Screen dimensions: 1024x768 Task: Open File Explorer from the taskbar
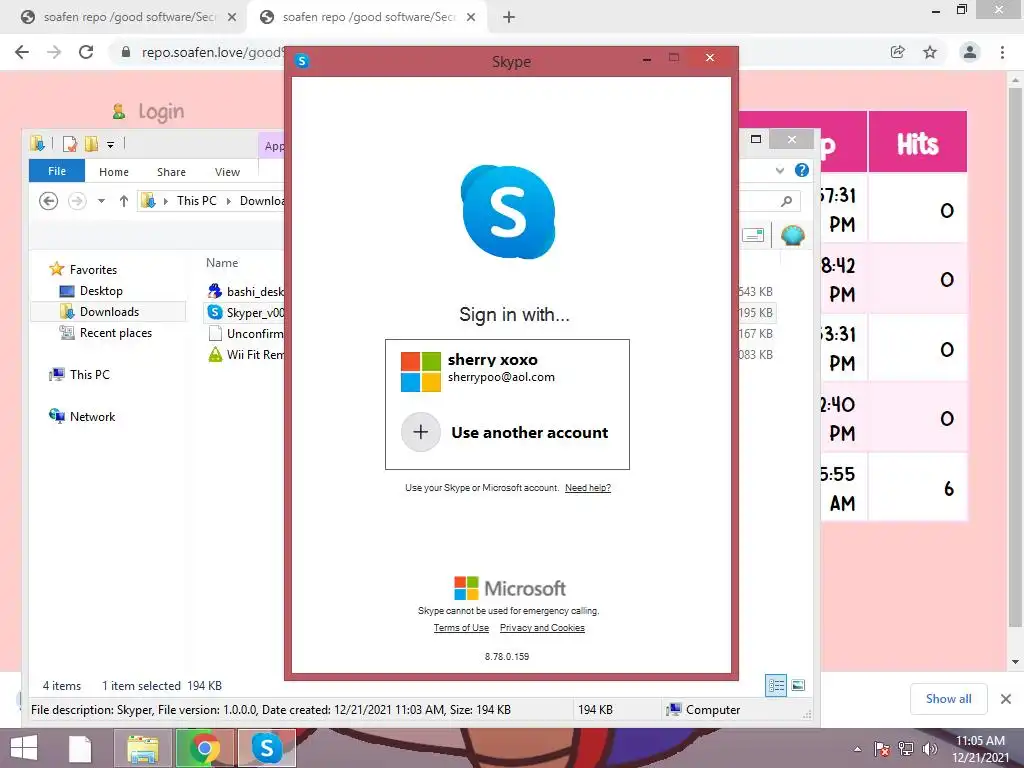click(142, 748)
